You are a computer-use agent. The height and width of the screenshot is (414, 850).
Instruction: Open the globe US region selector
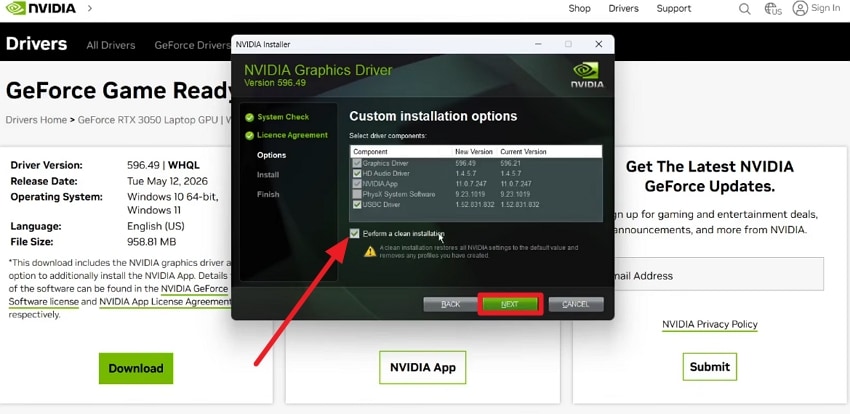click(772, 9)
